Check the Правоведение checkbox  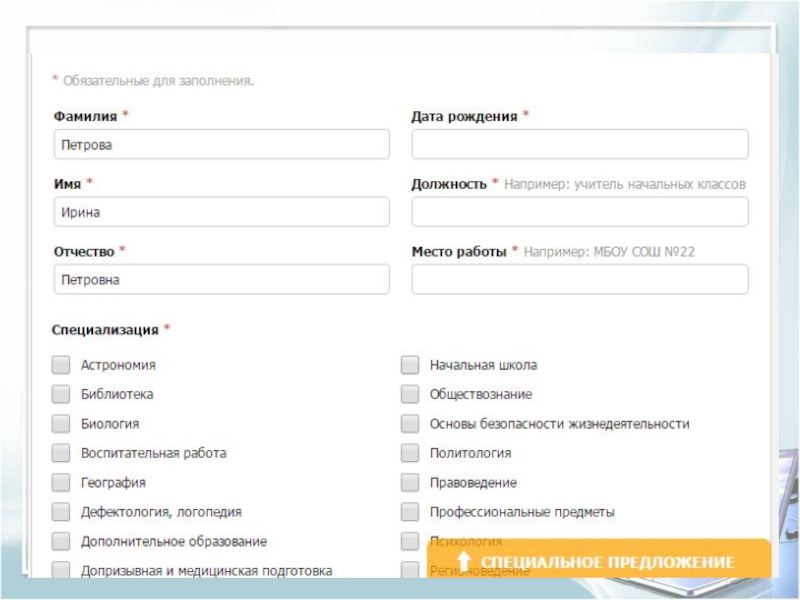[410, 482]
